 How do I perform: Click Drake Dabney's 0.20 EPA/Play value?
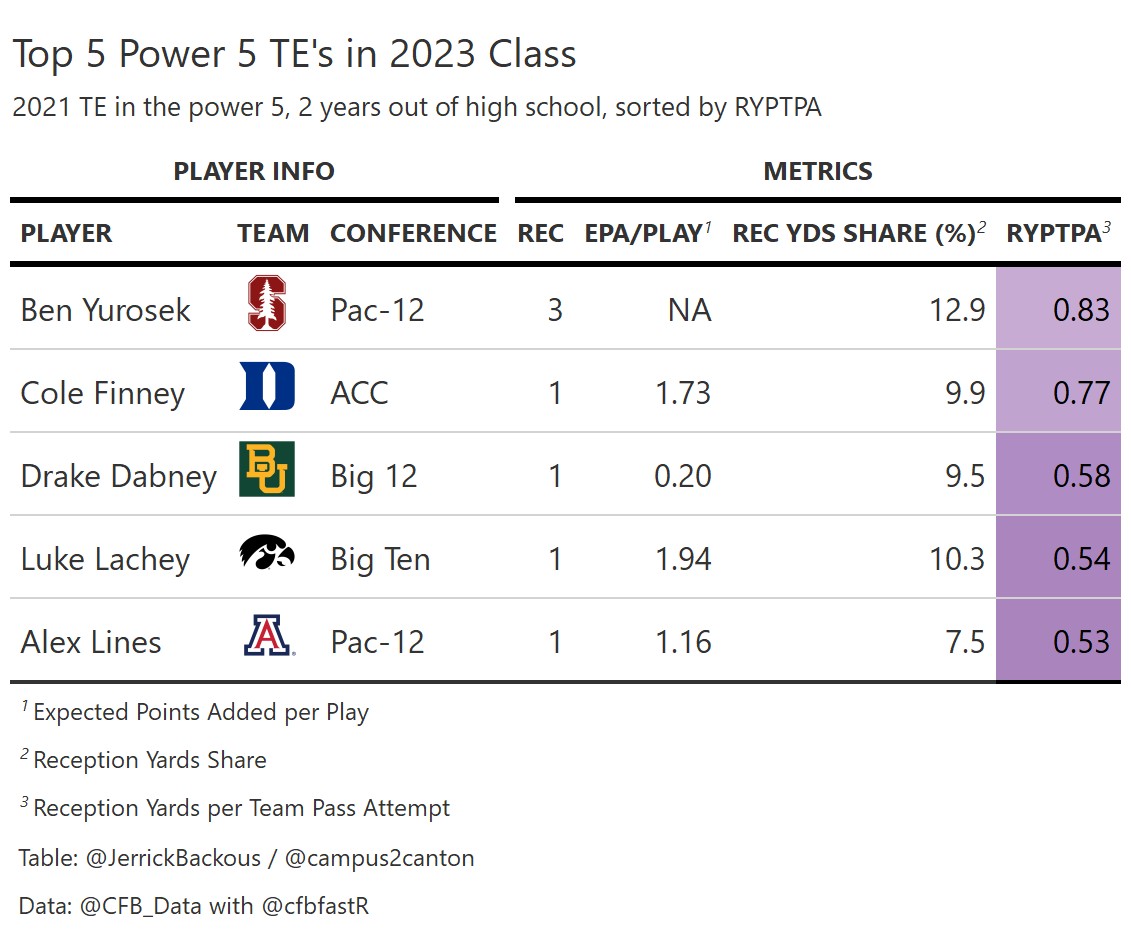point(682,476)
